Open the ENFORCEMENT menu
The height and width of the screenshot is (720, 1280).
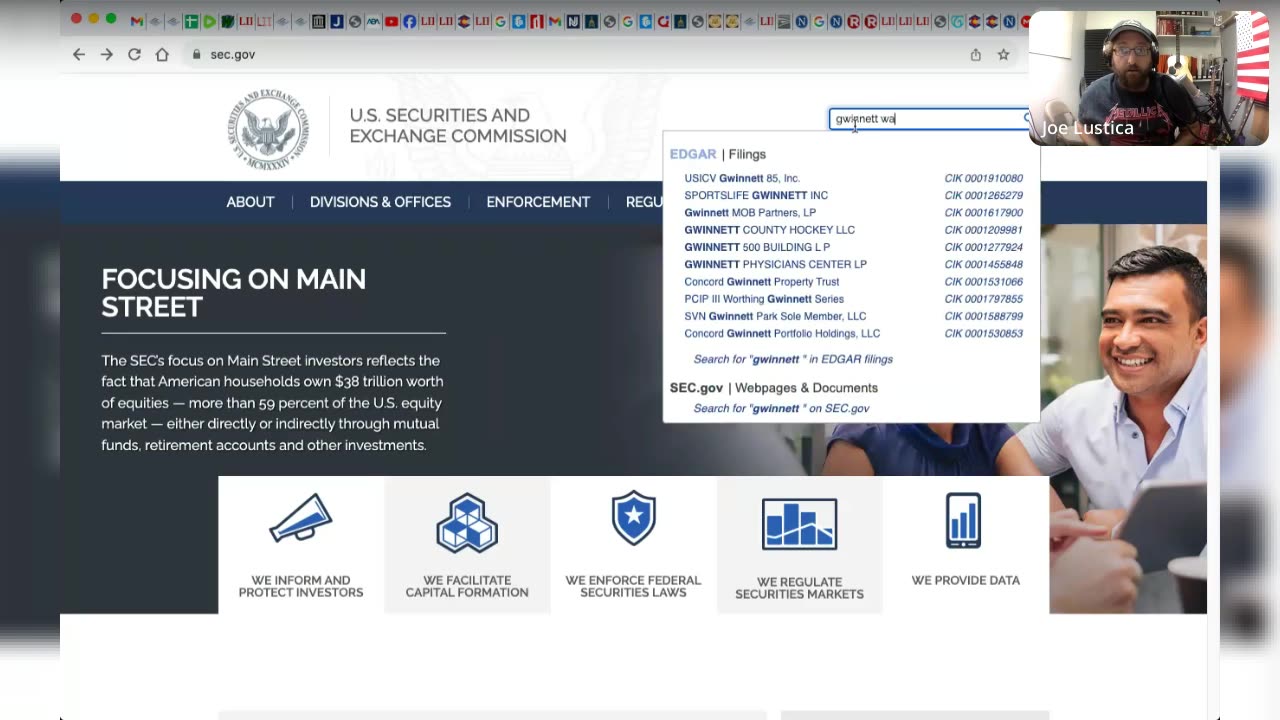coord(538,202)
